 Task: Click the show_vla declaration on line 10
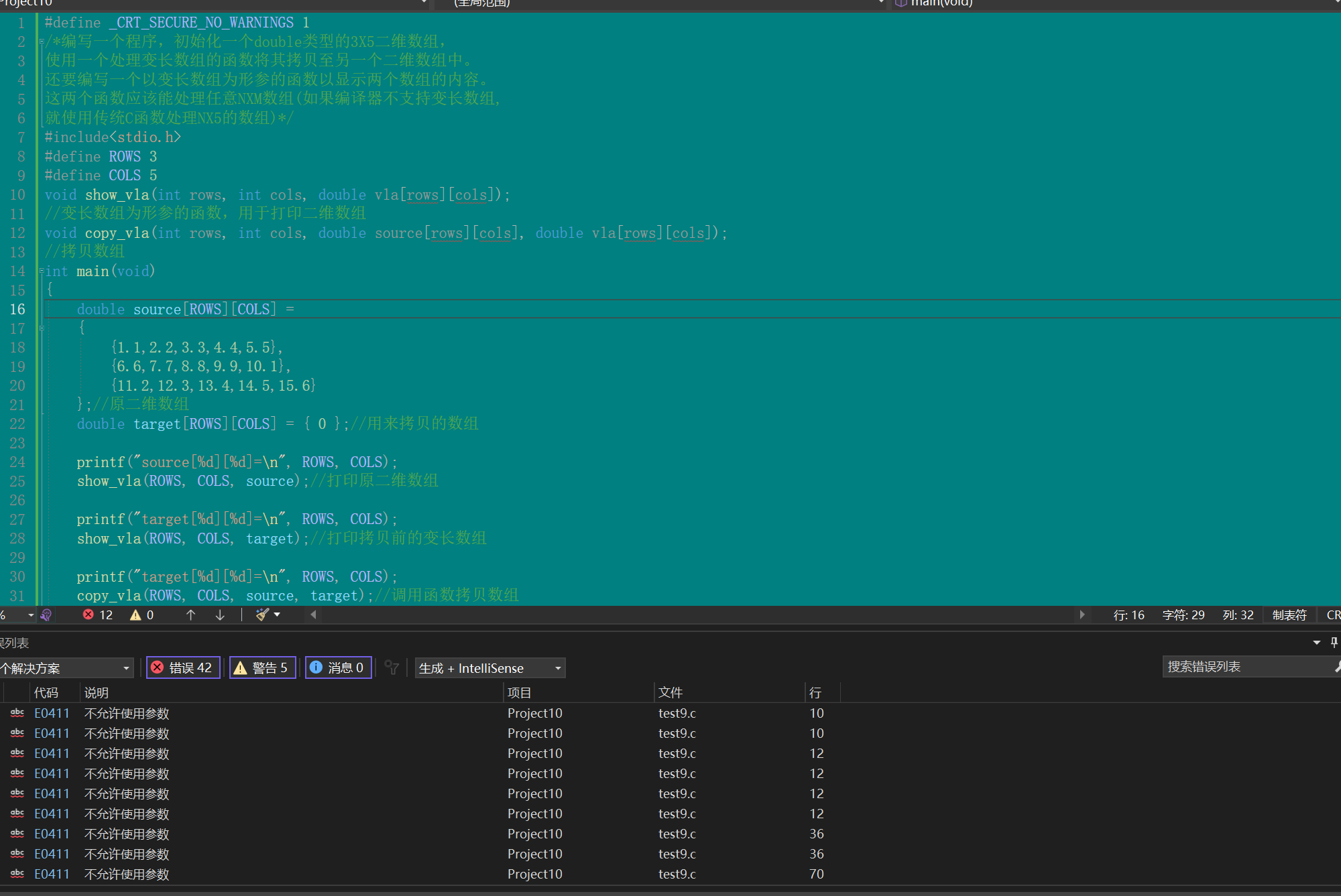click(x=278, y=195)
